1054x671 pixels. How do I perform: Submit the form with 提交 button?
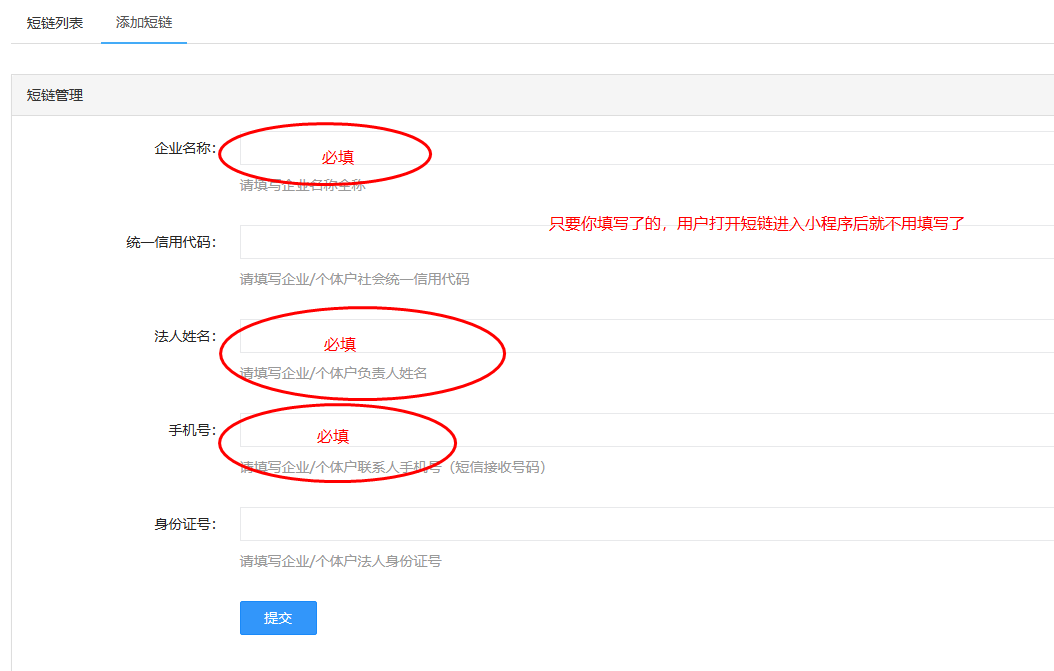(x=278, y=618)
